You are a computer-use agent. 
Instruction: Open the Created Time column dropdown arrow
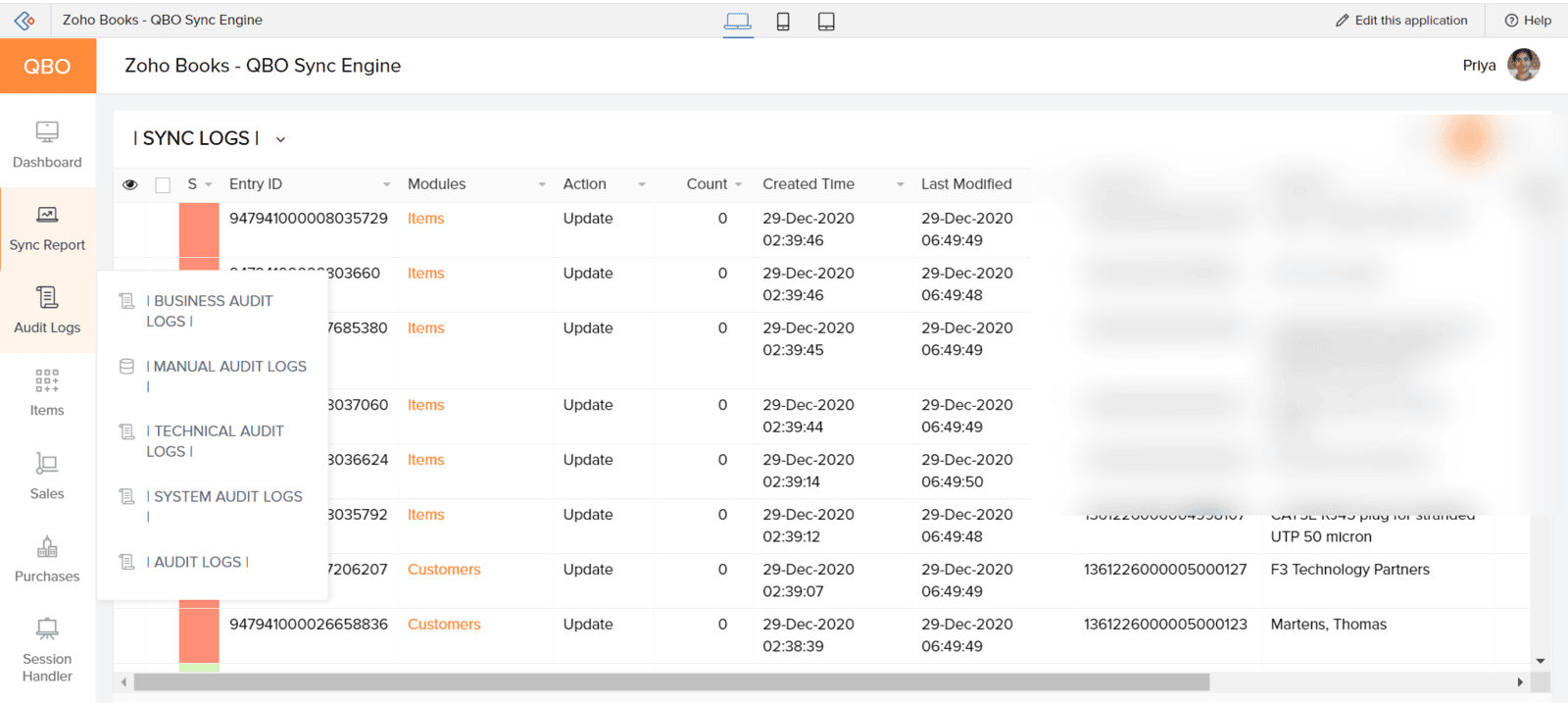(x=900, y=184)
